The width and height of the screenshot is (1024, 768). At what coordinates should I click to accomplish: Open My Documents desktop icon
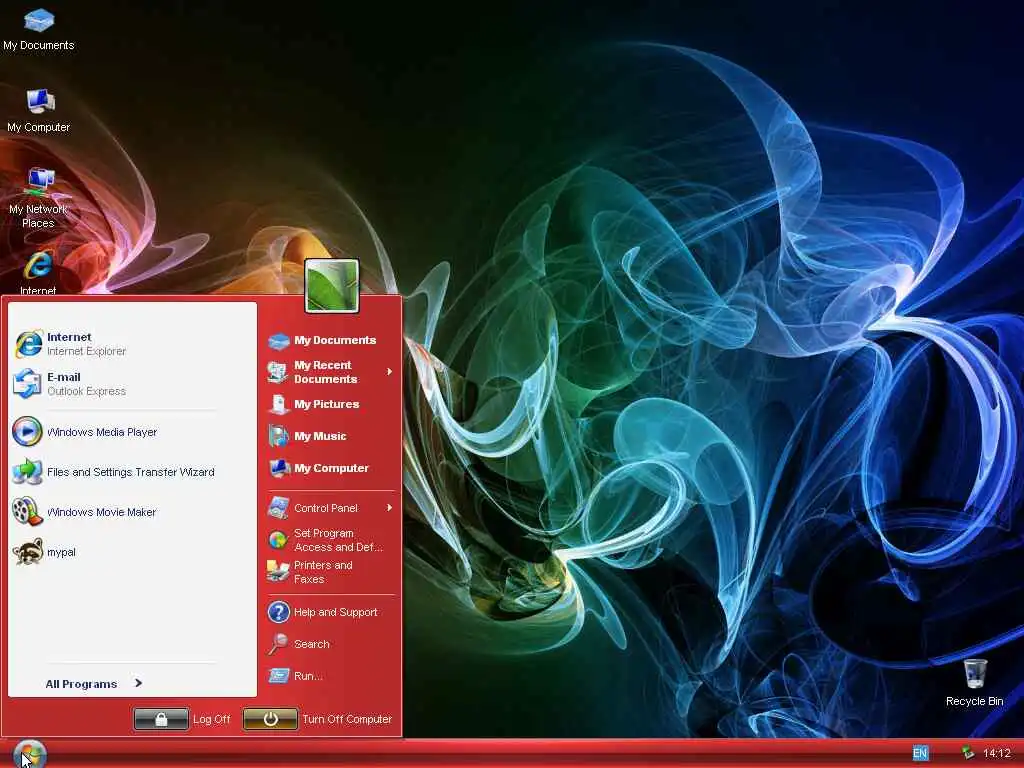(x=39, y=29)
